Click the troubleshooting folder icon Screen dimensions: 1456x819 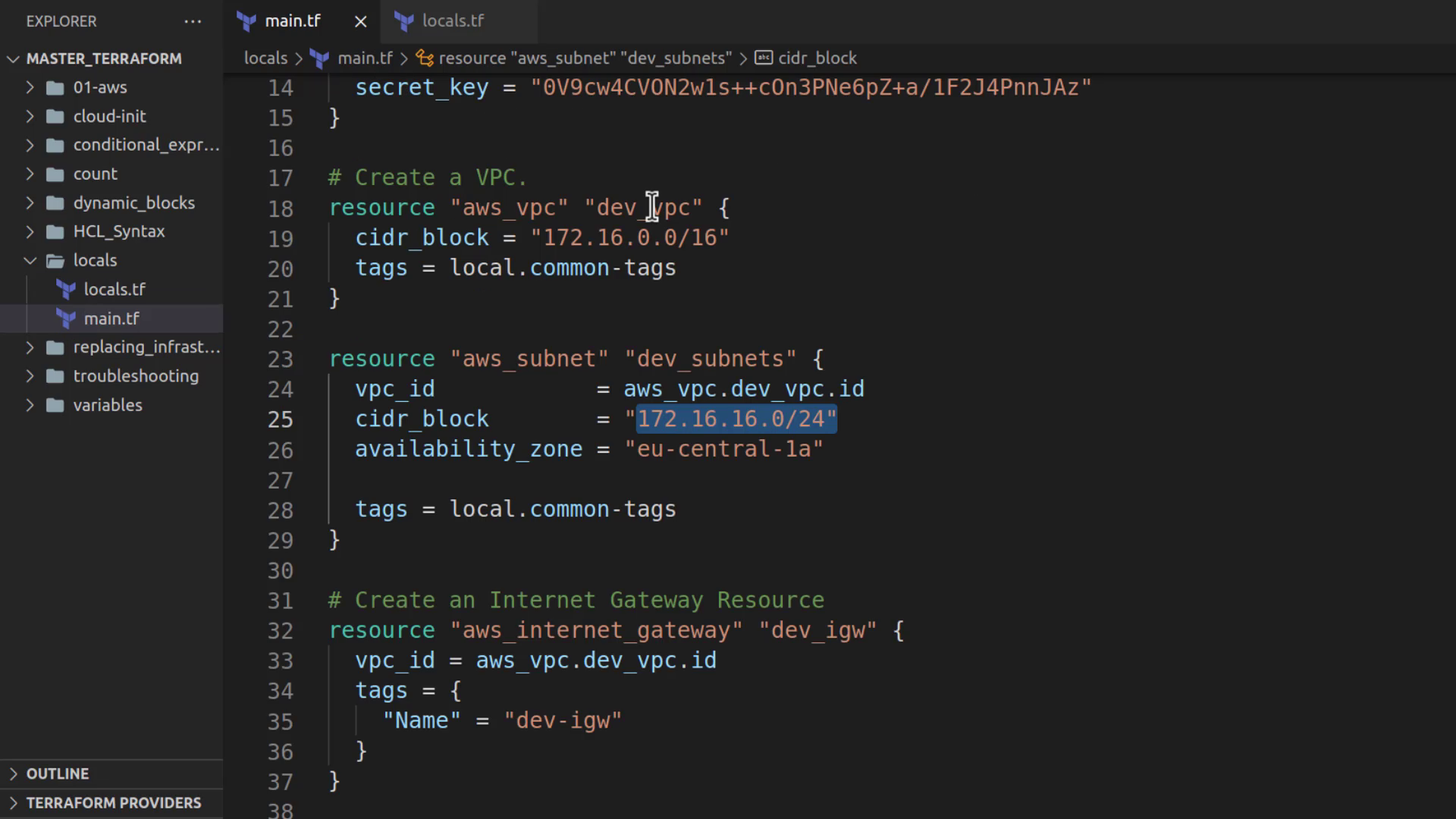click(55, 376)
